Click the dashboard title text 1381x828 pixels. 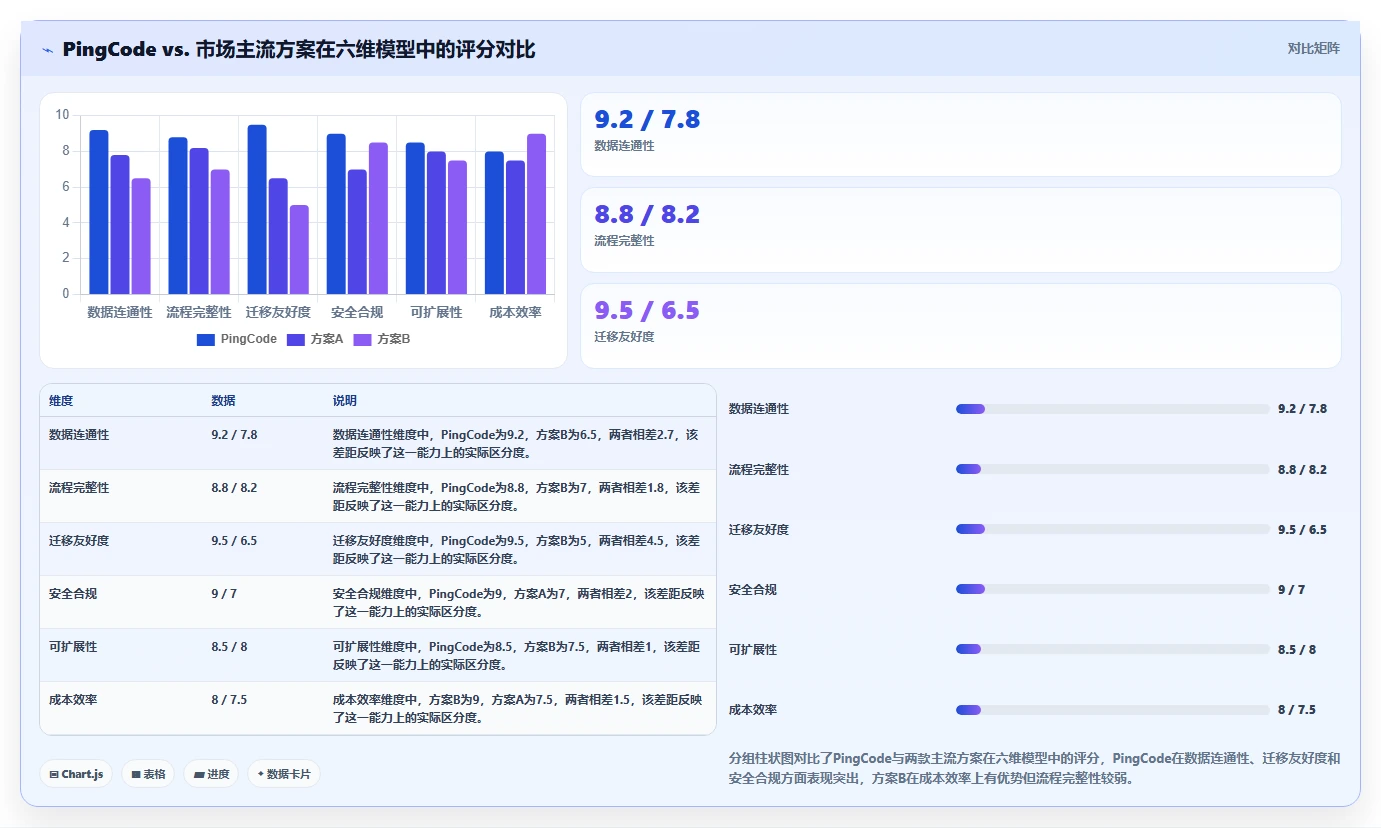[x=298, y=49]
